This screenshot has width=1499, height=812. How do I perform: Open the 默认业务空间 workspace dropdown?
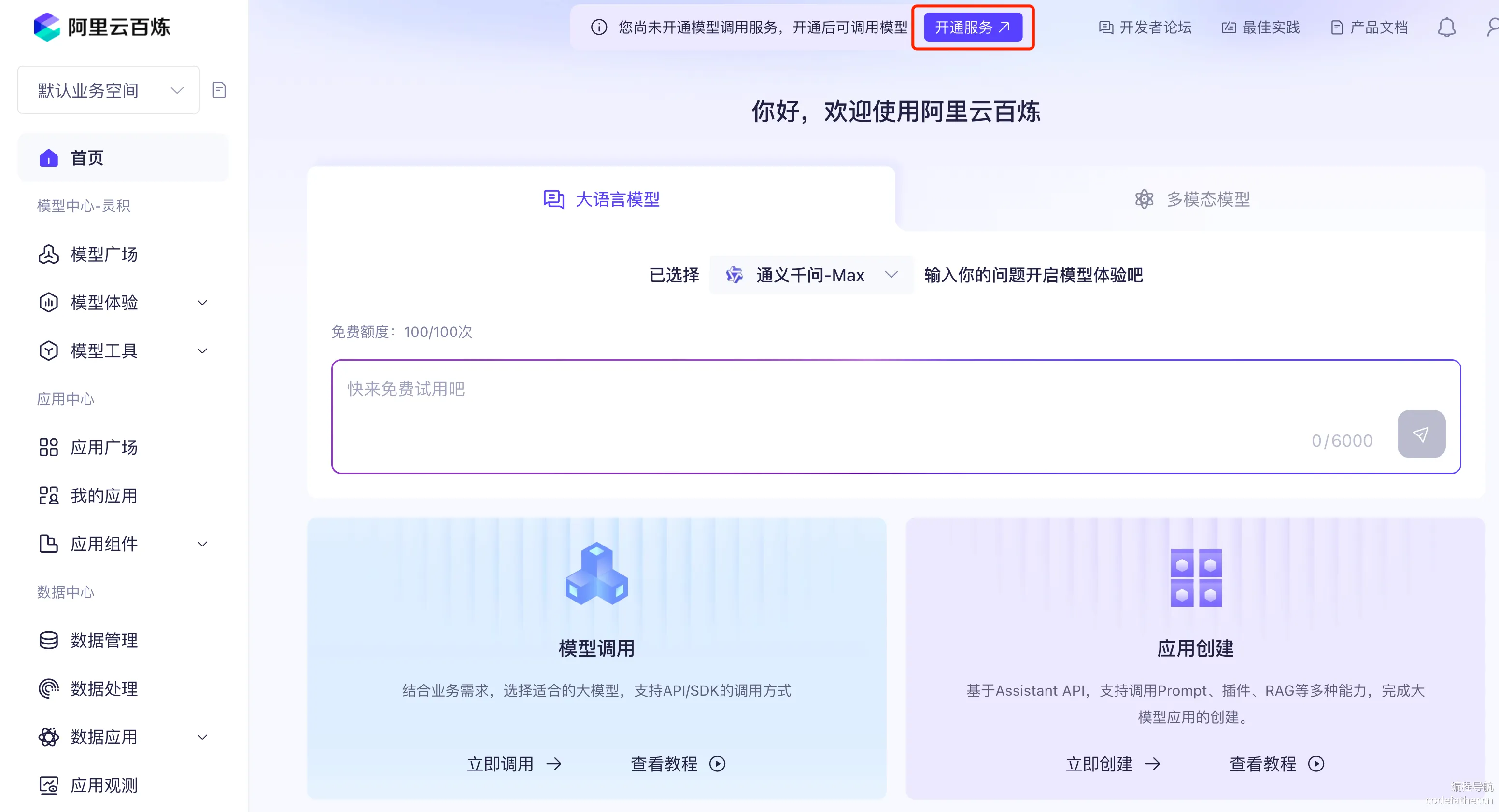point(108,90)
